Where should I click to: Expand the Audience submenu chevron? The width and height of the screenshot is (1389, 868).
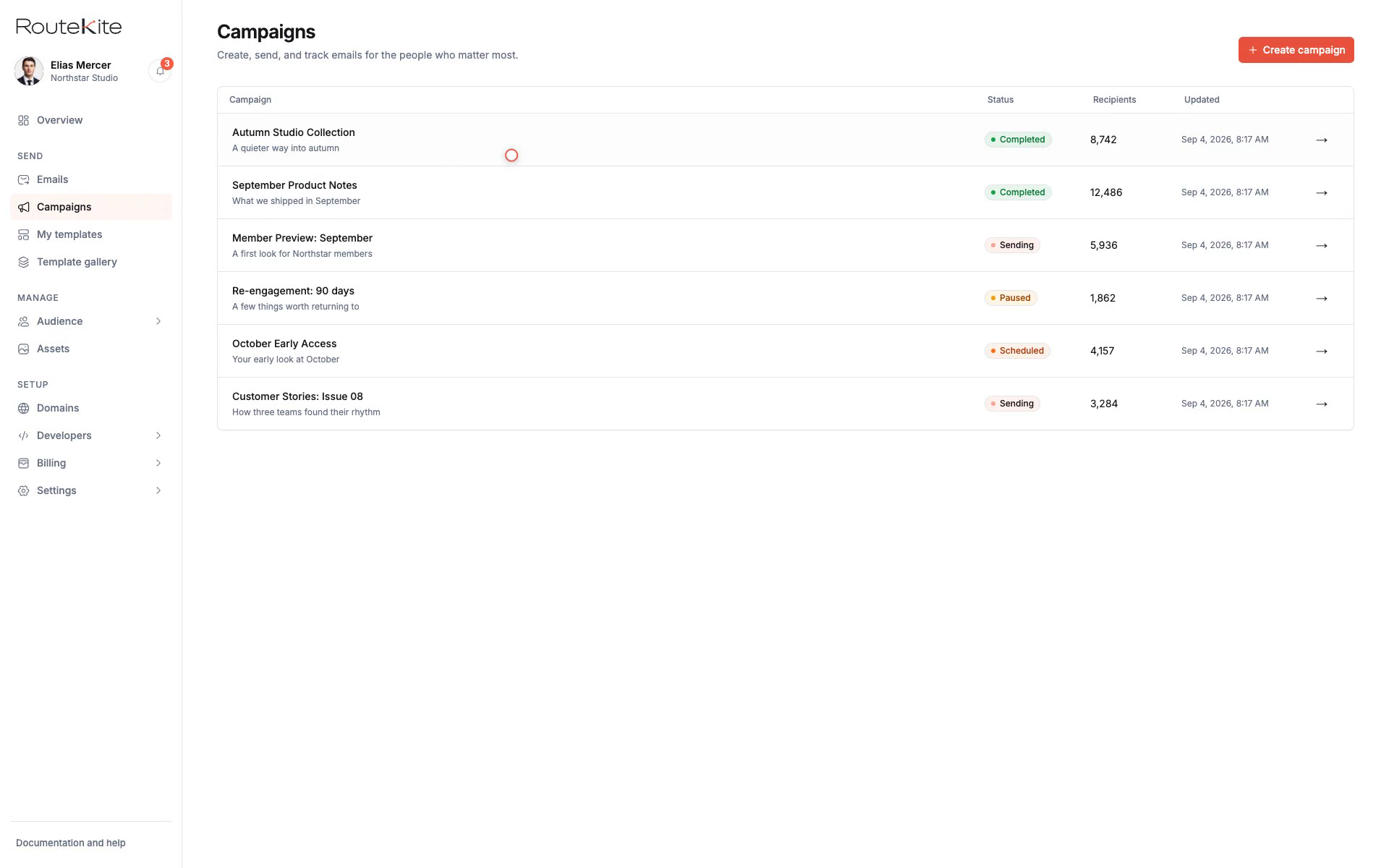coord(158,321)
